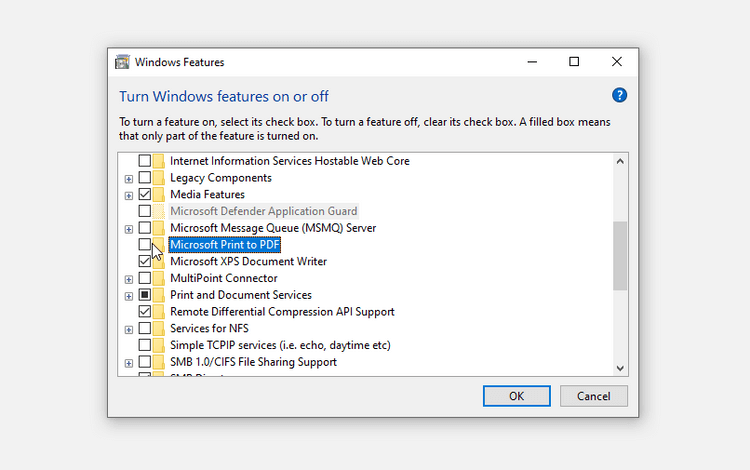Viewport: 750px width, 470px height.
Task: Click the MultiPoint Connector folder icon
Action: tap(160, 278)
